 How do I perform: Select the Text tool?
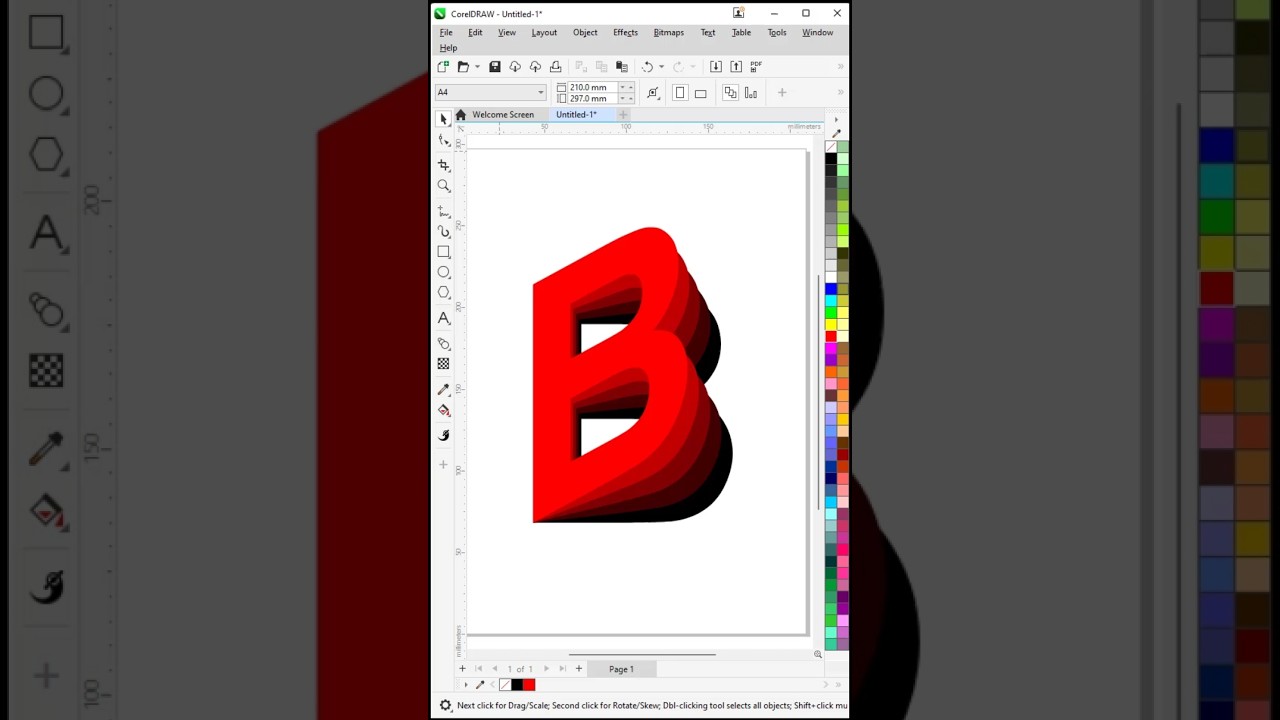point(444,318)
